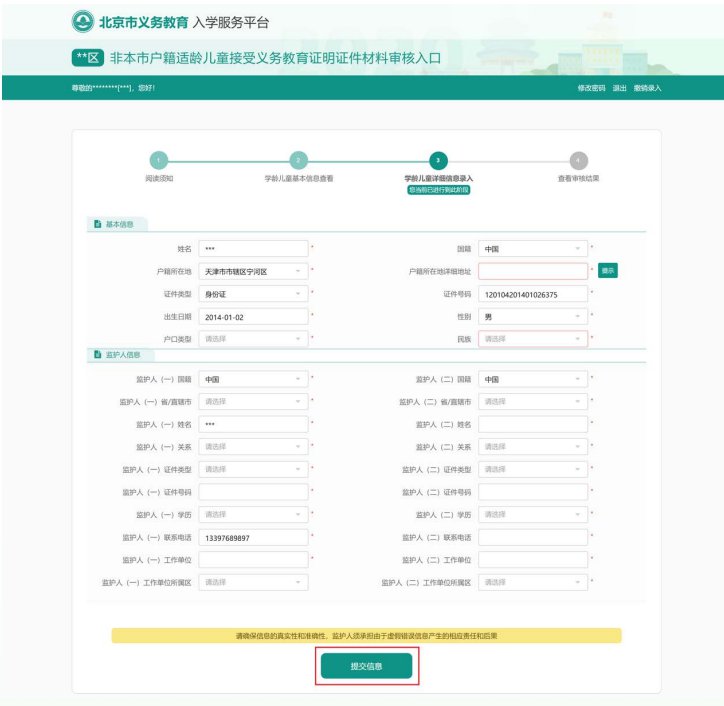Click step 1 circle 阅读须知
Viewport: 724px width, 706px height.
(159, 161)
